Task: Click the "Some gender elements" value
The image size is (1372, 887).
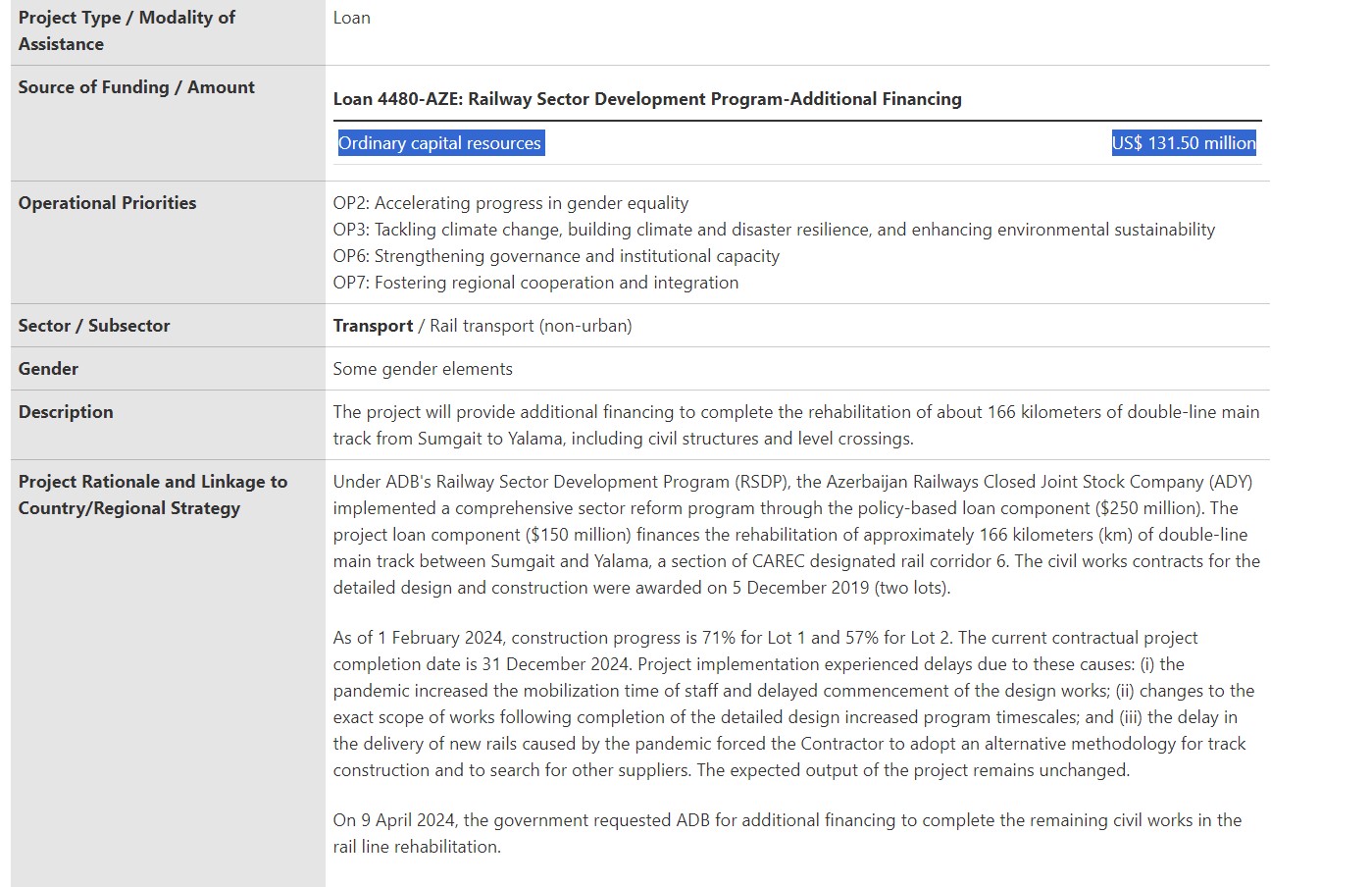Action: (423, 369)
